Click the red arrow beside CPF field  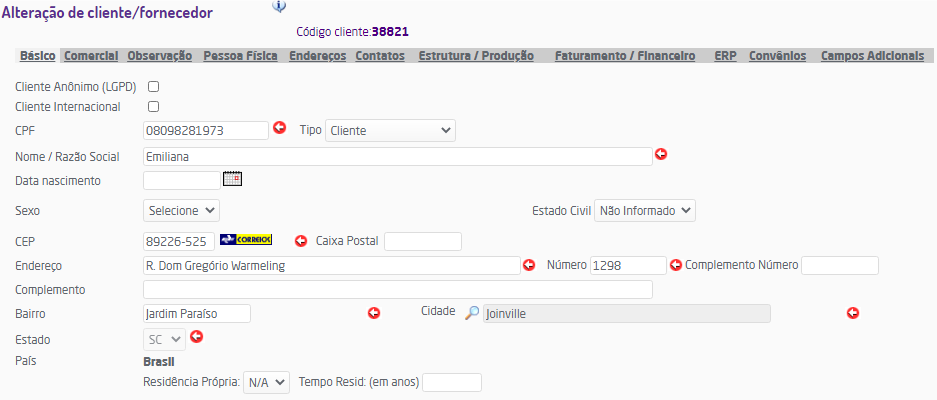point(280,128)
